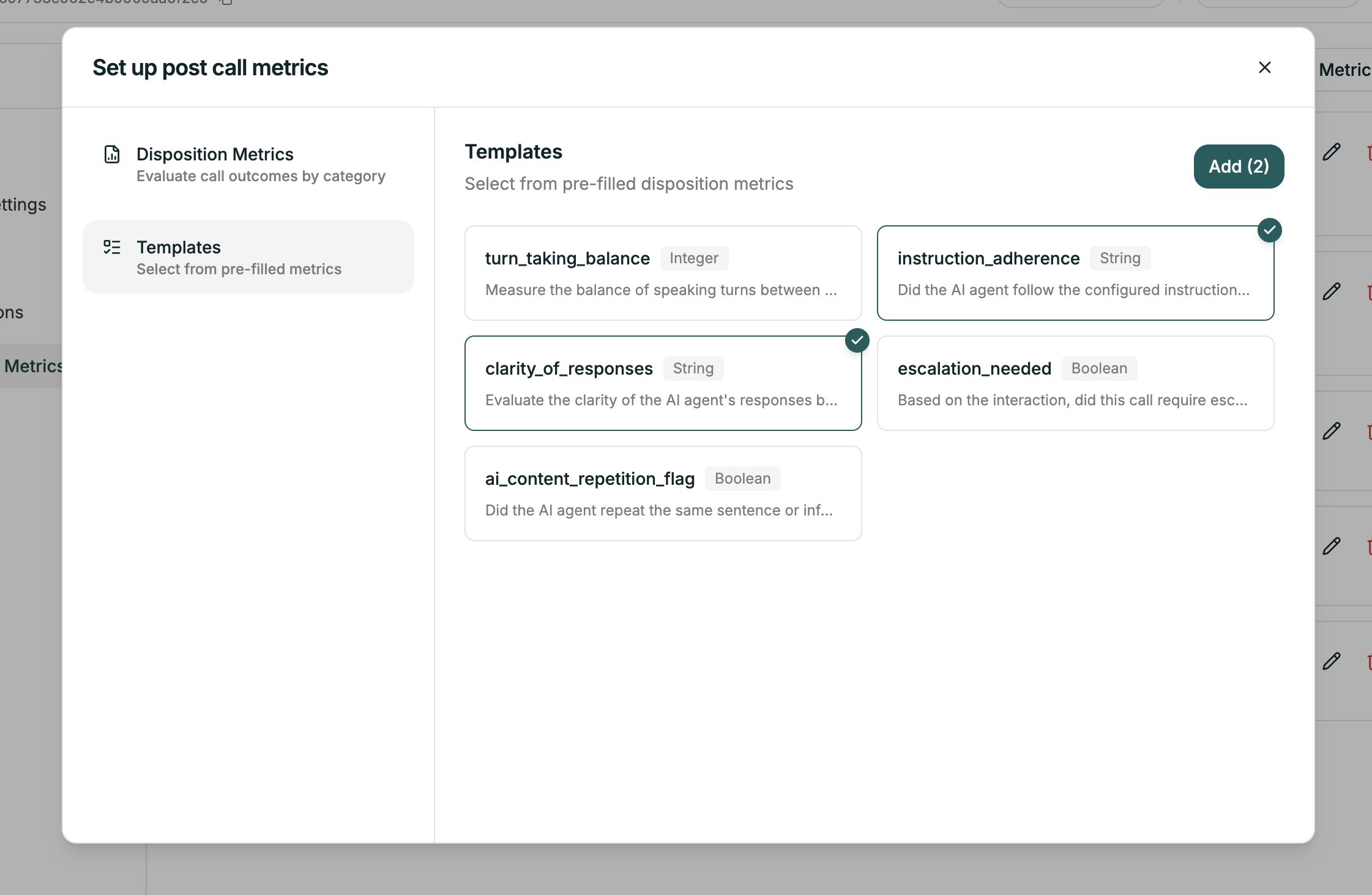Viewport: 1372px width, 895px height.
Task: Click the Add (2) button
Action: click(x=1238, y=166)
